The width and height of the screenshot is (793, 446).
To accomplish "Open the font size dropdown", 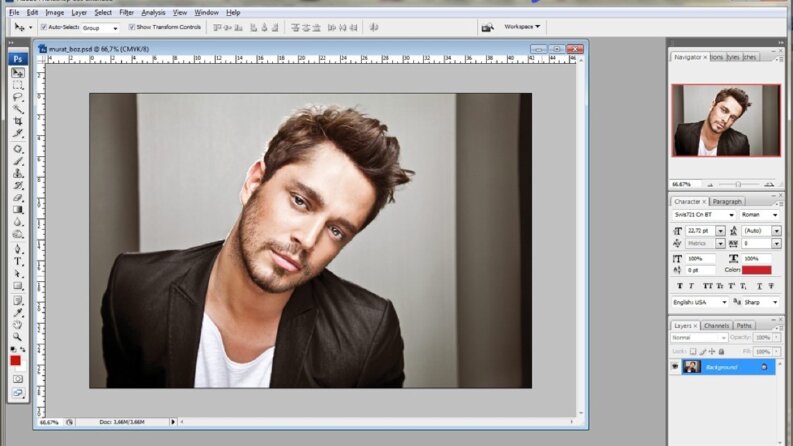I will [720, 231].
